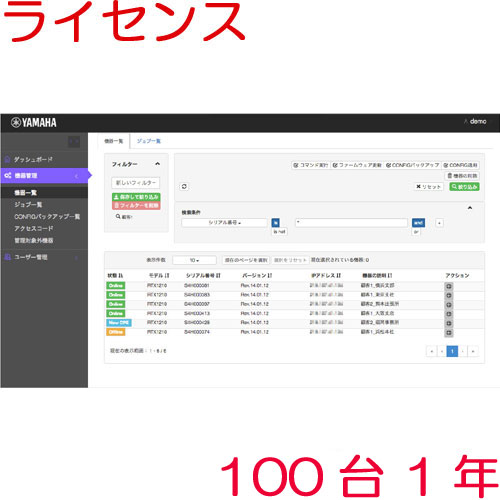Go to the first page with «
Viewport: 500px width, 500px height.
click(x=432, y=351)
